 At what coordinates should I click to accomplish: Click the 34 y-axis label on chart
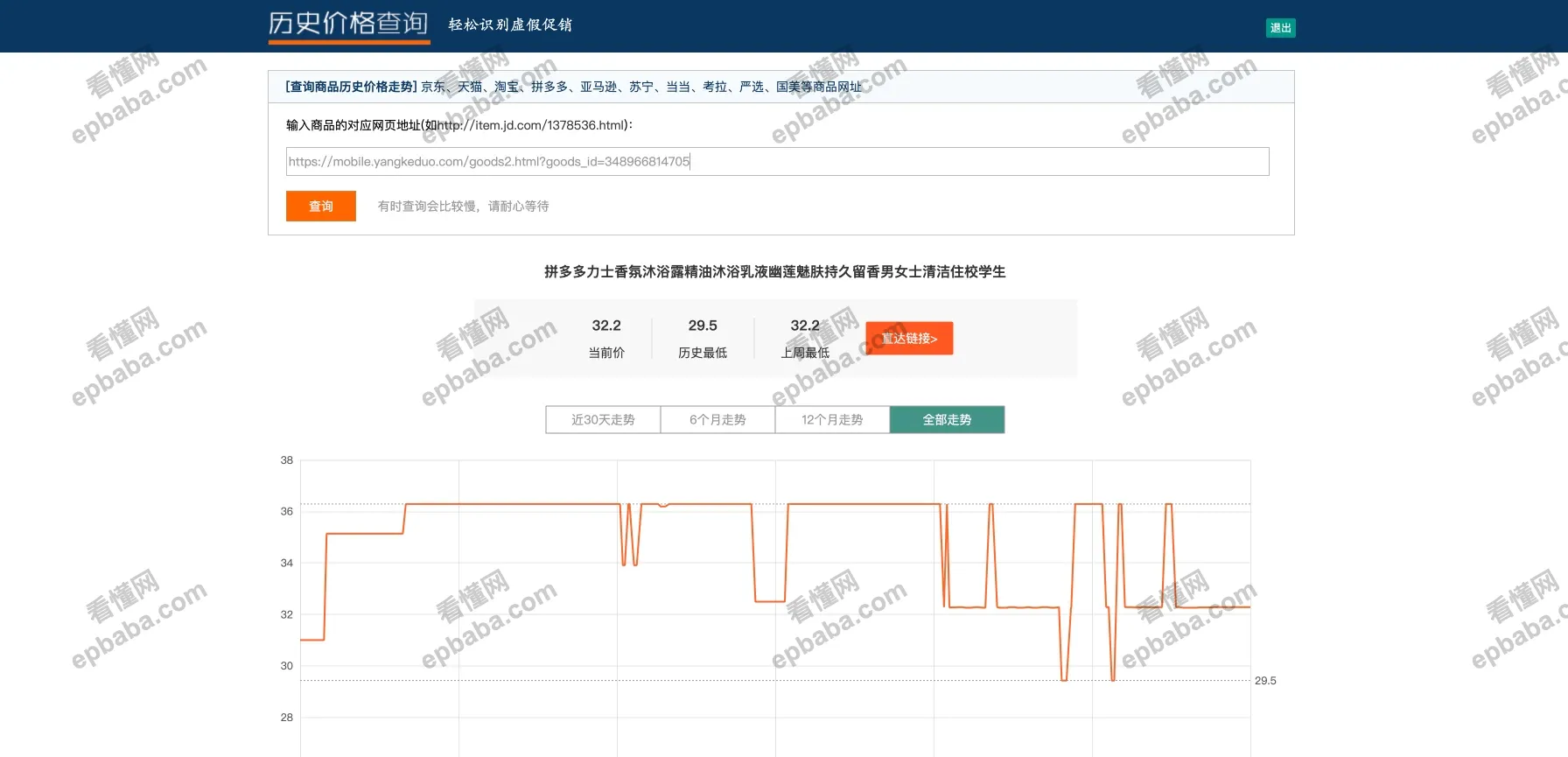287,563
